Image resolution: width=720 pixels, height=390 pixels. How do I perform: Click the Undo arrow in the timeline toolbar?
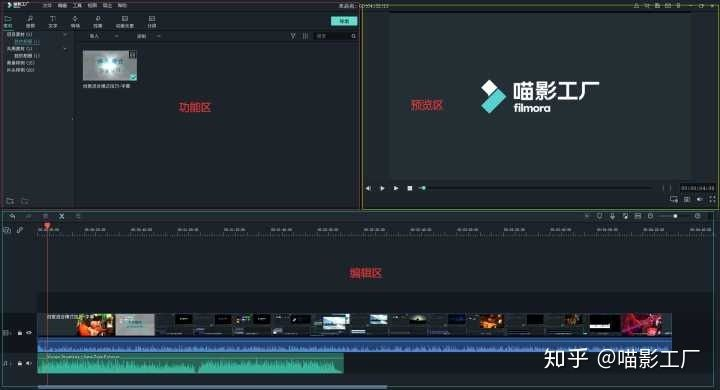click(x=12, y=216)
